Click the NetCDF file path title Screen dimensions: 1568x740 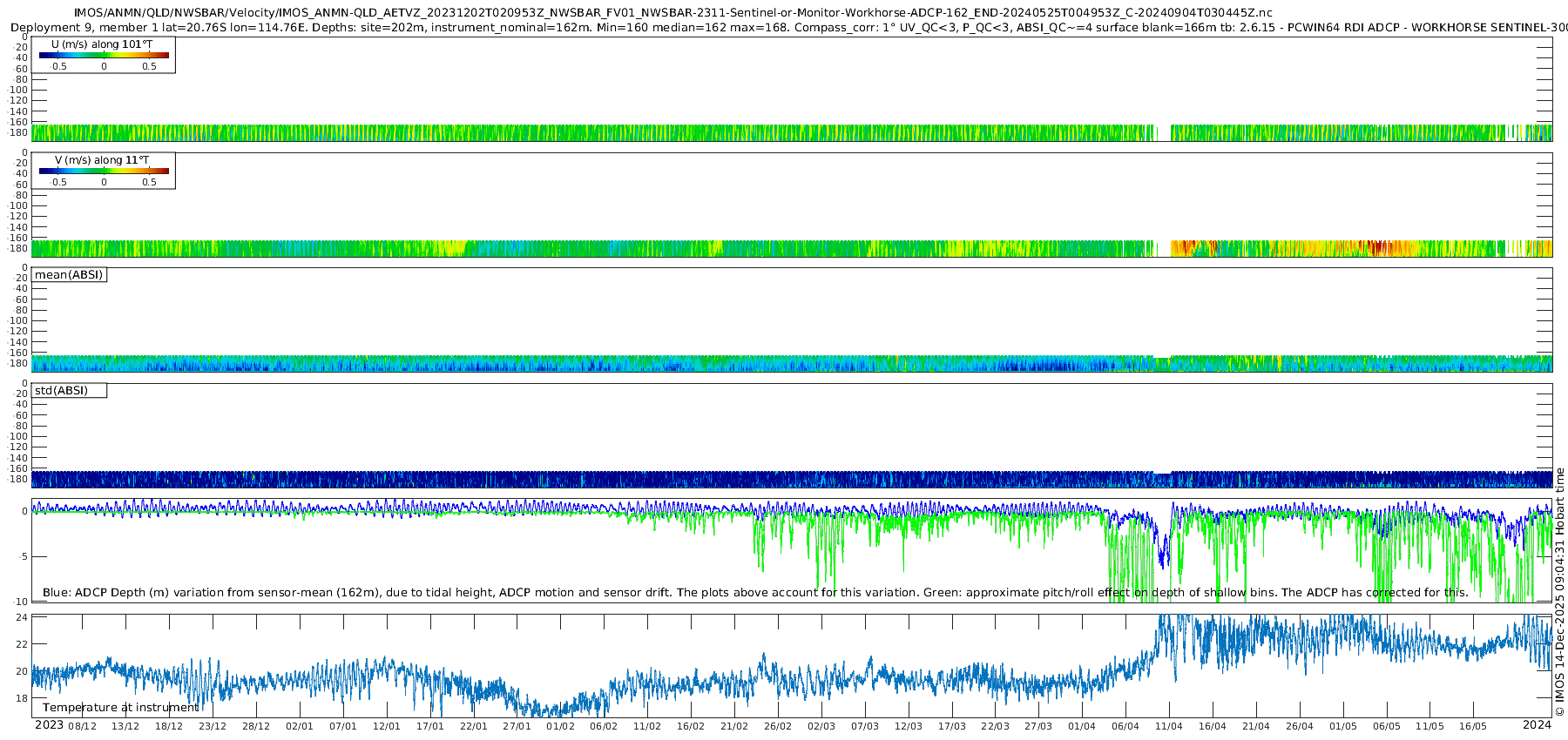[672, 13]
